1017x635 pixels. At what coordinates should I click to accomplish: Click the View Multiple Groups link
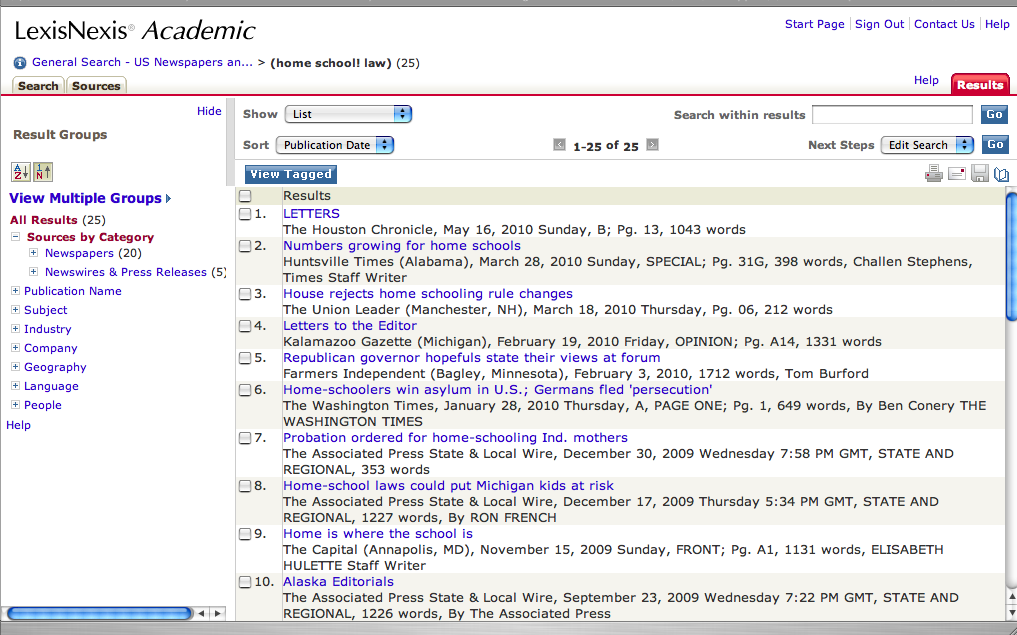85,198
